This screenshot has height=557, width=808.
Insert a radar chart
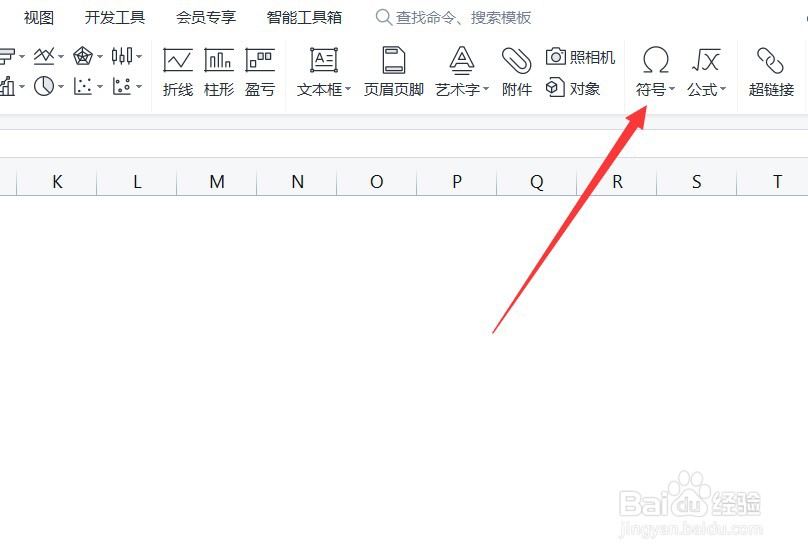coord(82,56)
